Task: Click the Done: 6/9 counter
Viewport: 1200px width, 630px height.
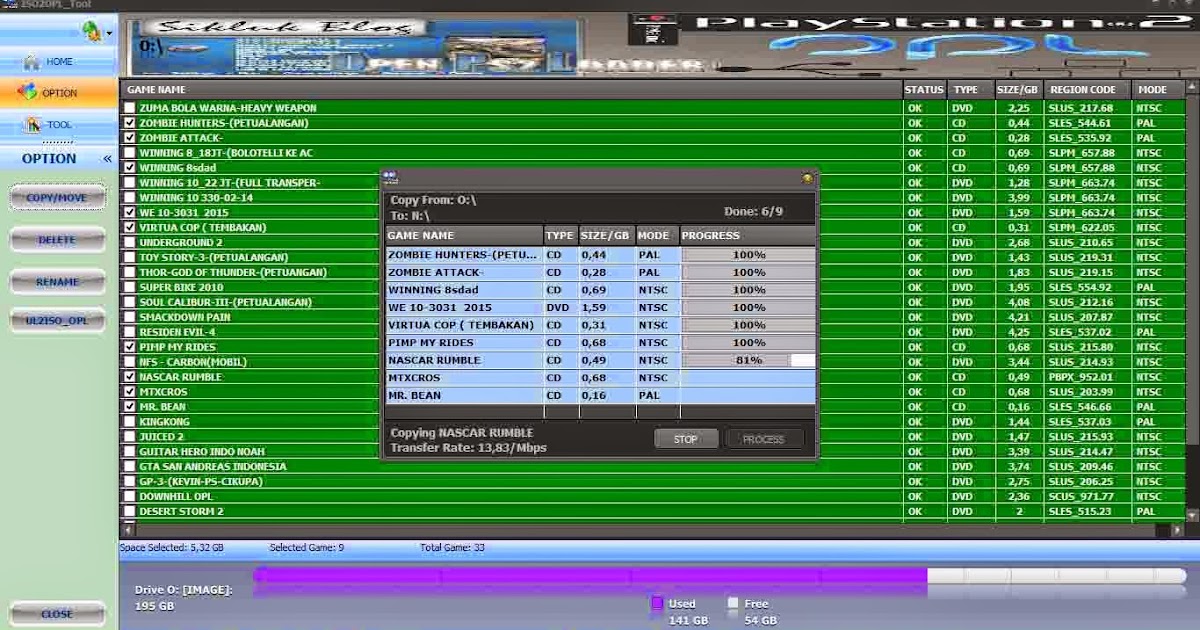Action: [x=753, y=212]
